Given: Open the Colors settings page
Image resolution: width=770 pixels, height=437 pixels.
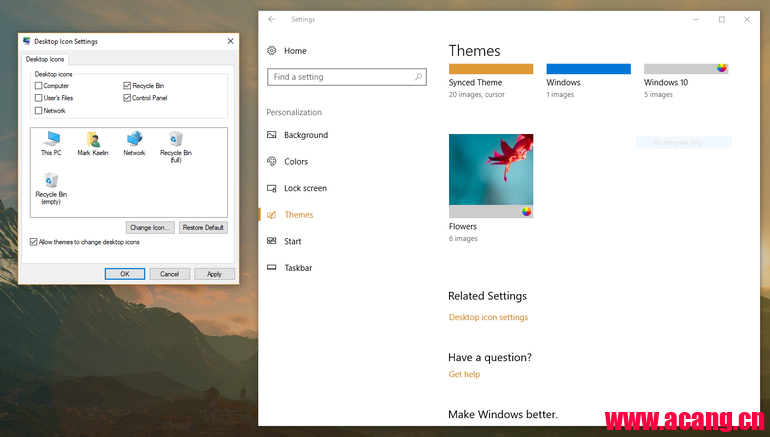Looking at the screenshot, I should click(x=296, y=162).
